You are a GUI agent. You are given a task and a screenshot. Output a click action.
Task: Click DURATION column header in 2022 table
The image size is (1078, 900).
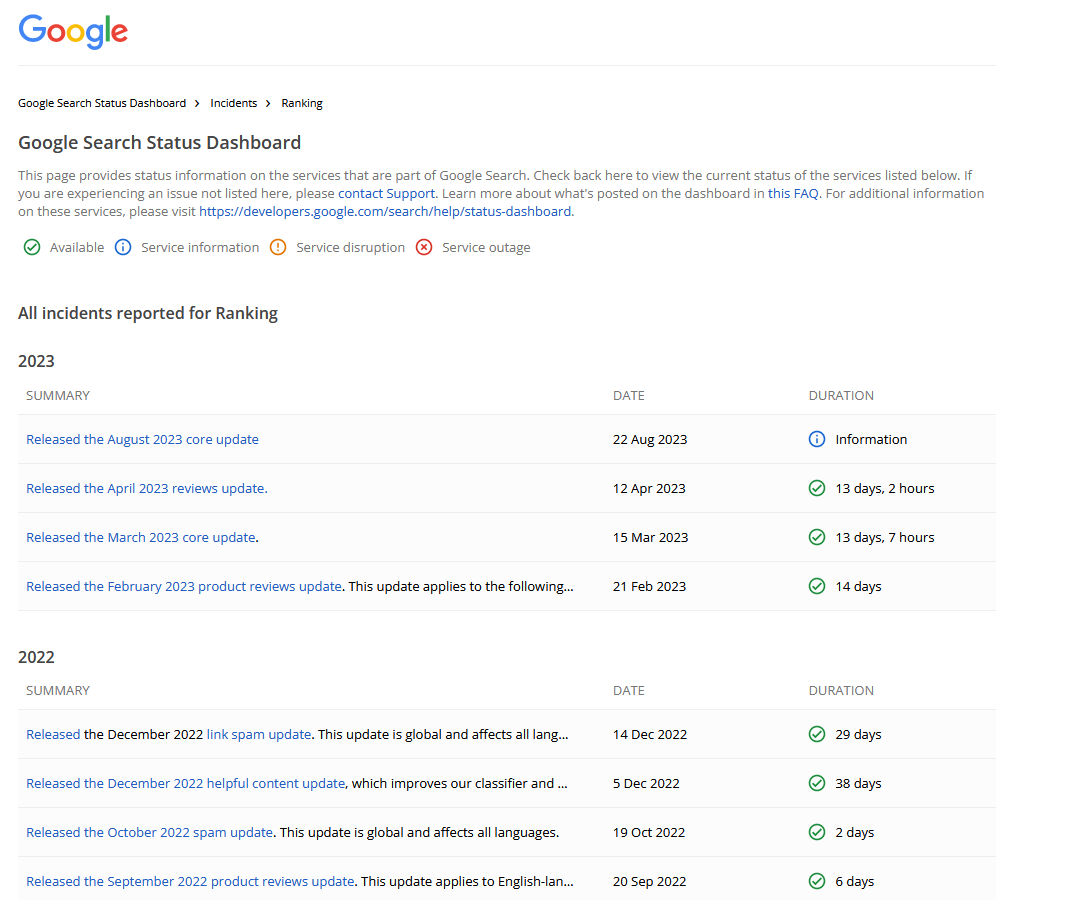click(x=842, y=690)
